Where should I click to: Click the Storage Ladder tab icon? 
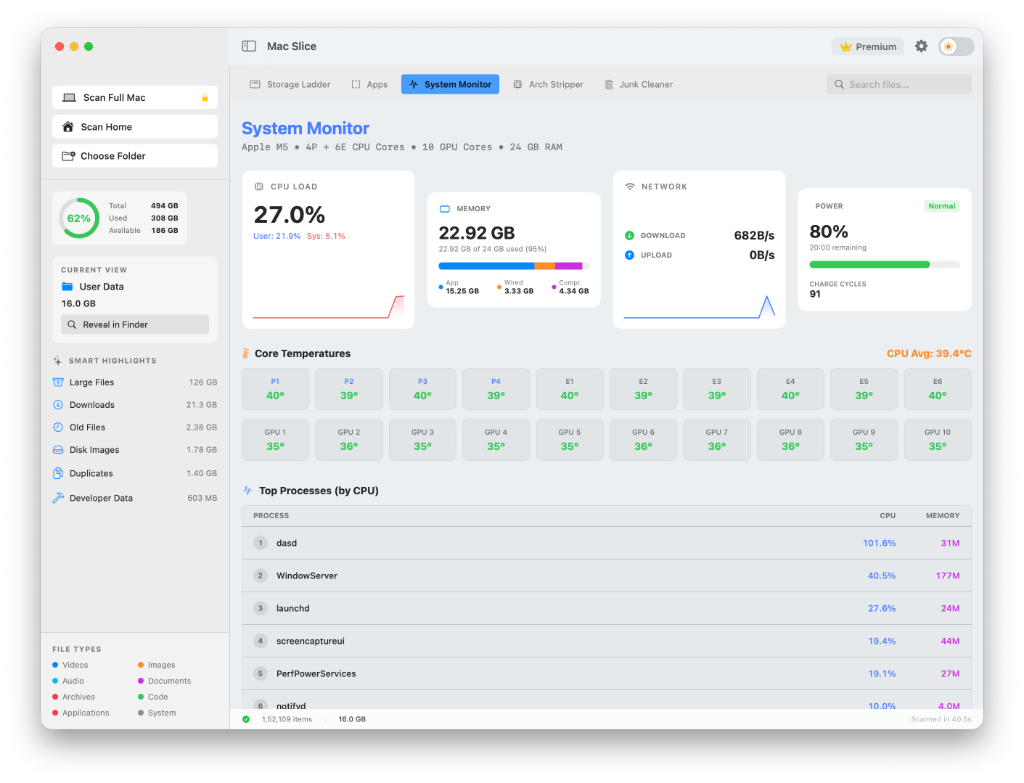click(x=255, y=84)
